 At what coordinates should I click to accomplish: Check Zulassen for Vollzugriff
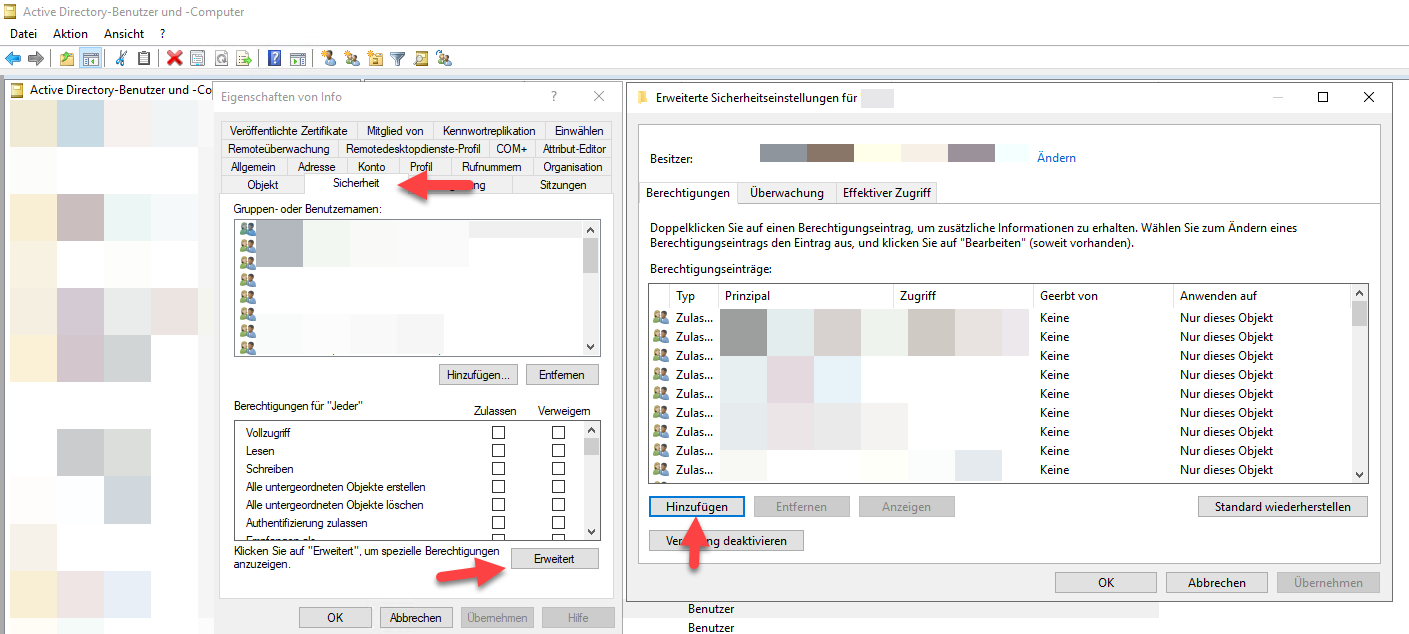pos(498,432)
